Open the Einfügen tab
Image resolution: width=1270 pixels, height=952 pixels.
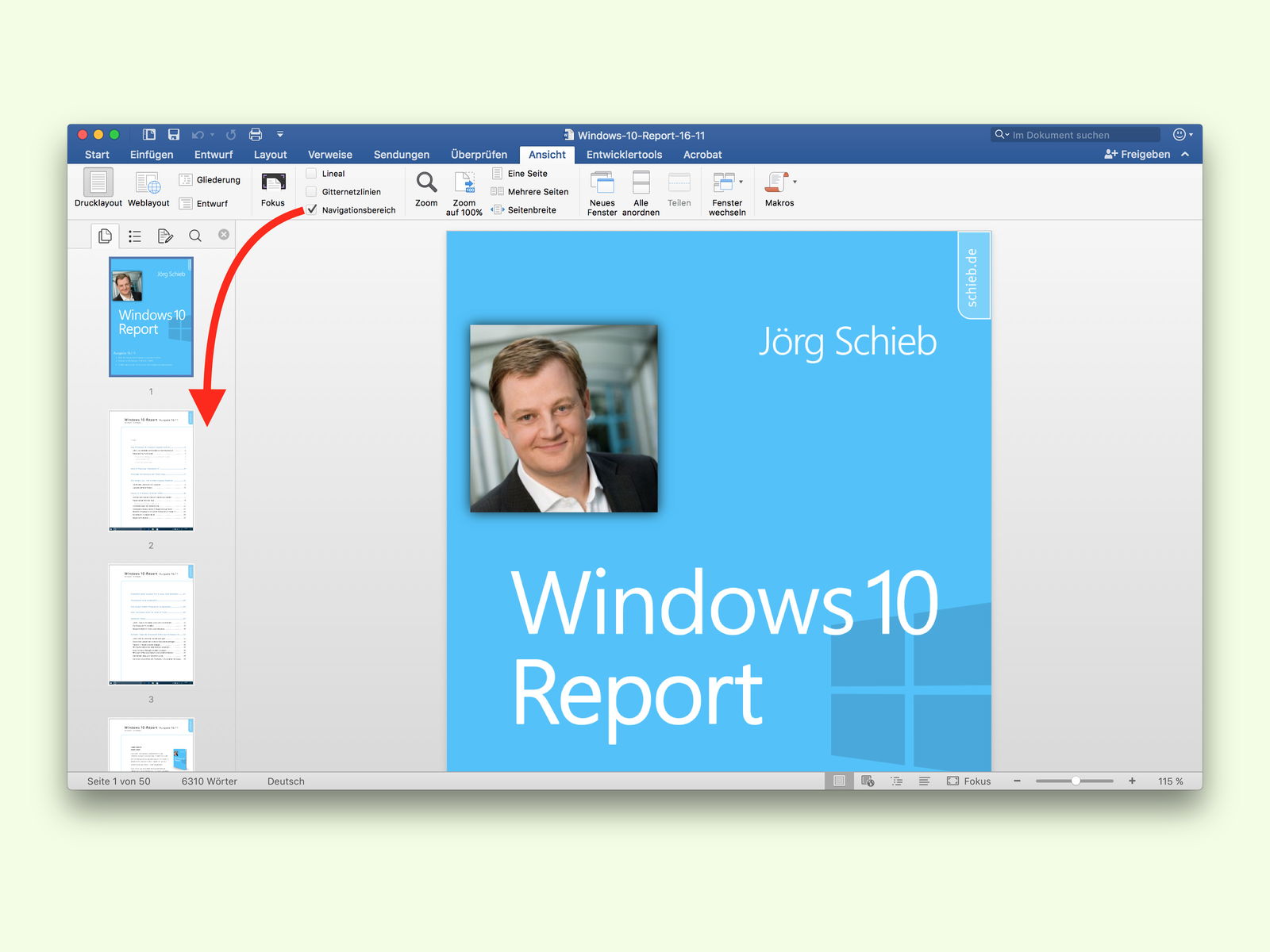coord(152,155)
